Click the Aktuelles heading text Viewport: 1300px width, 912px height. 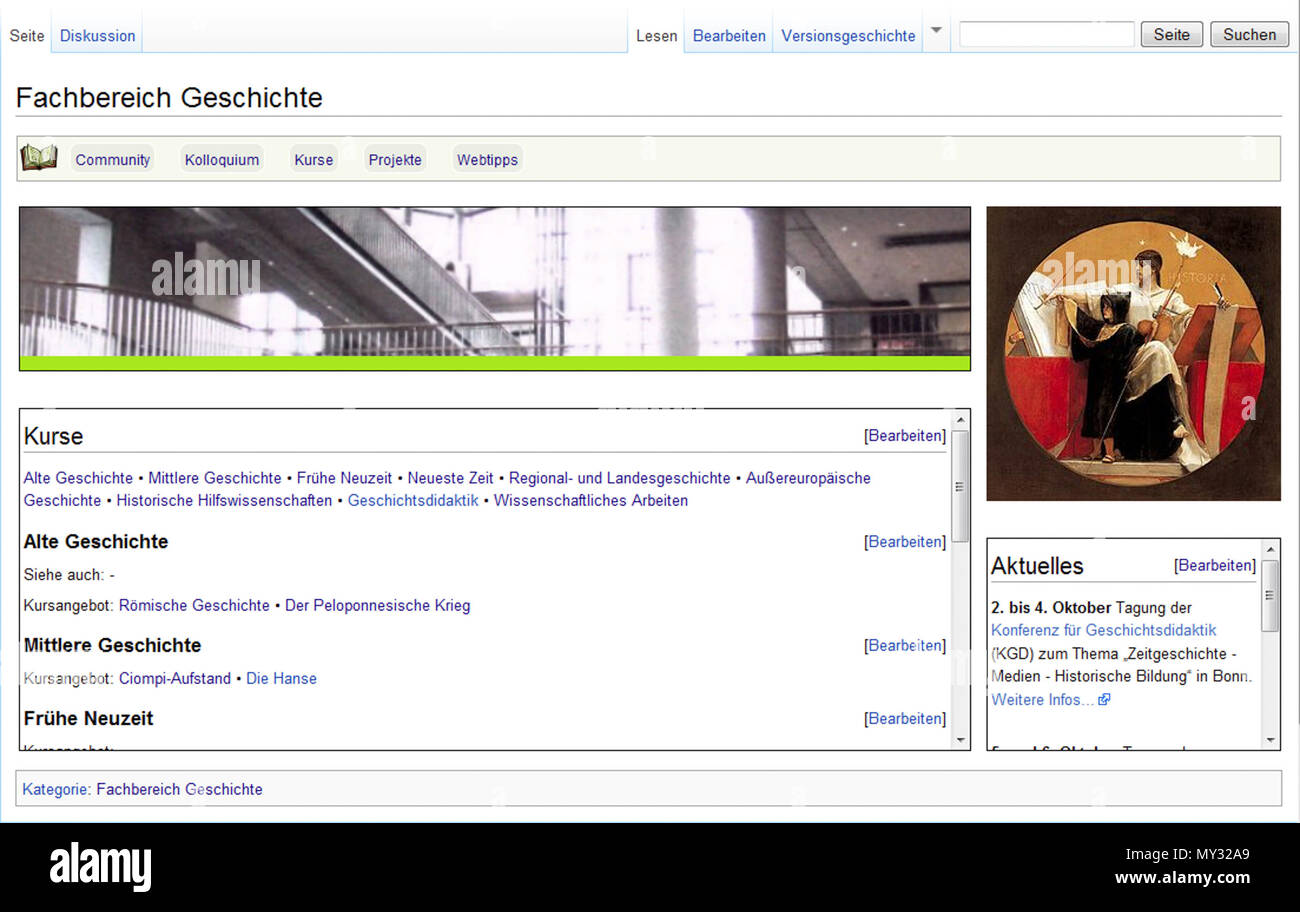pyautogui.click(x=1037, y=565)
